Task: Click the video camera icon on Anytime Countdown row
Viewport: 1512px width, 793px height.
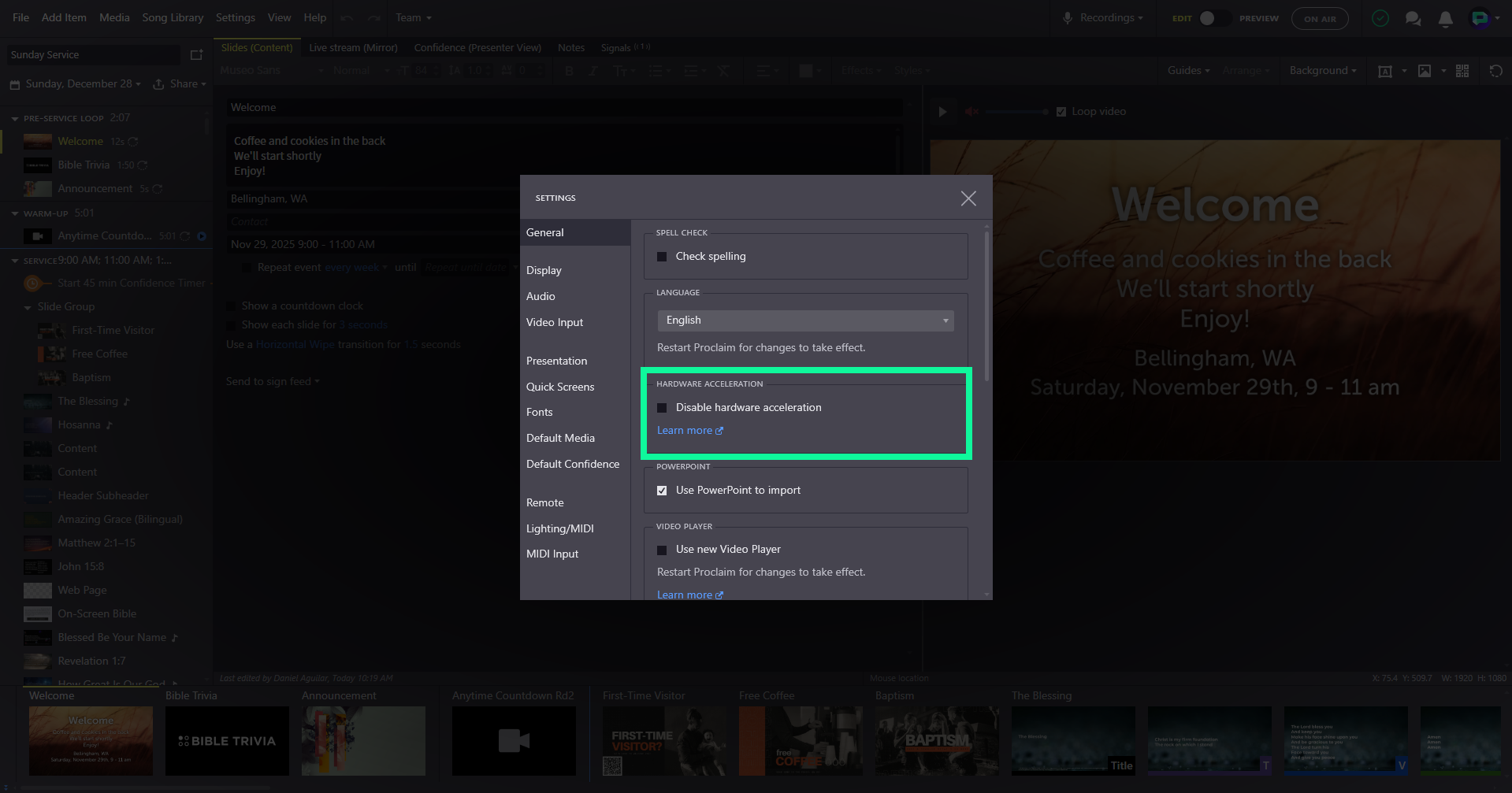Action: coord(37,236)
